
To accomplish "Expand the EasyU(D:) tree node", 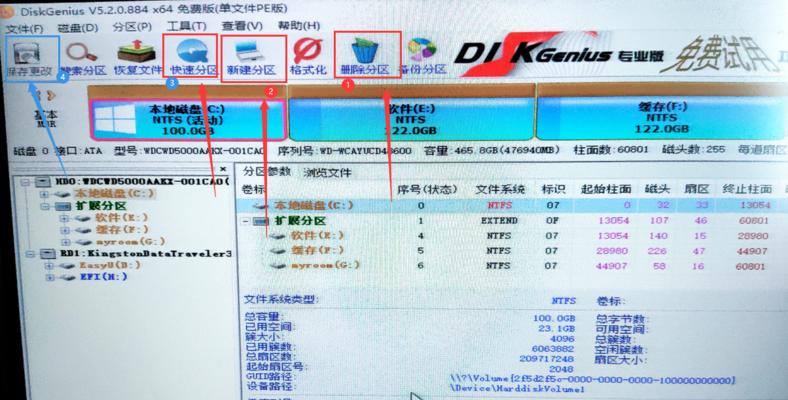I will pos(49,266).
